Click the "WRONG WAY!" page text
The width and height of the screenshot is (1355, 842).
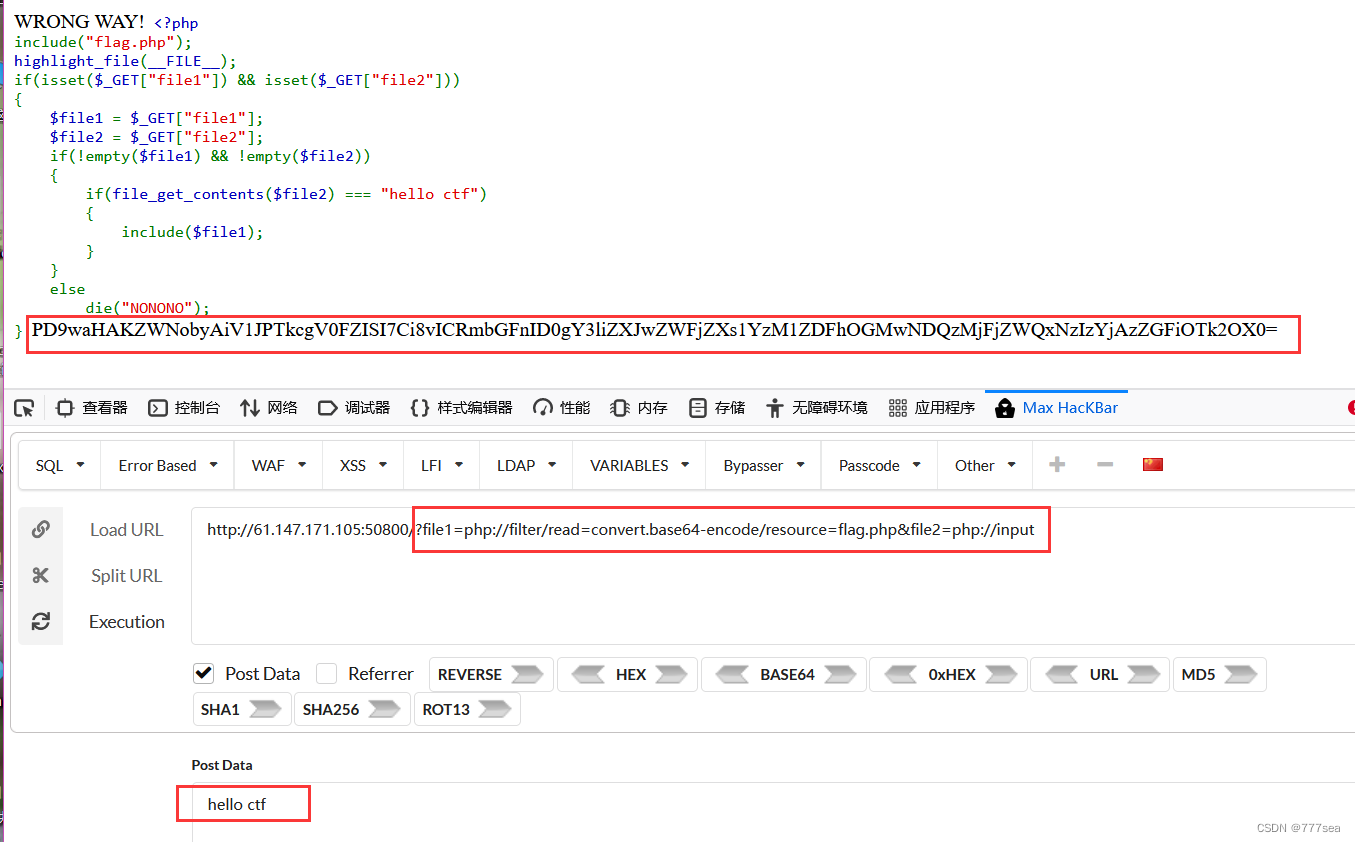pos(79,21)
